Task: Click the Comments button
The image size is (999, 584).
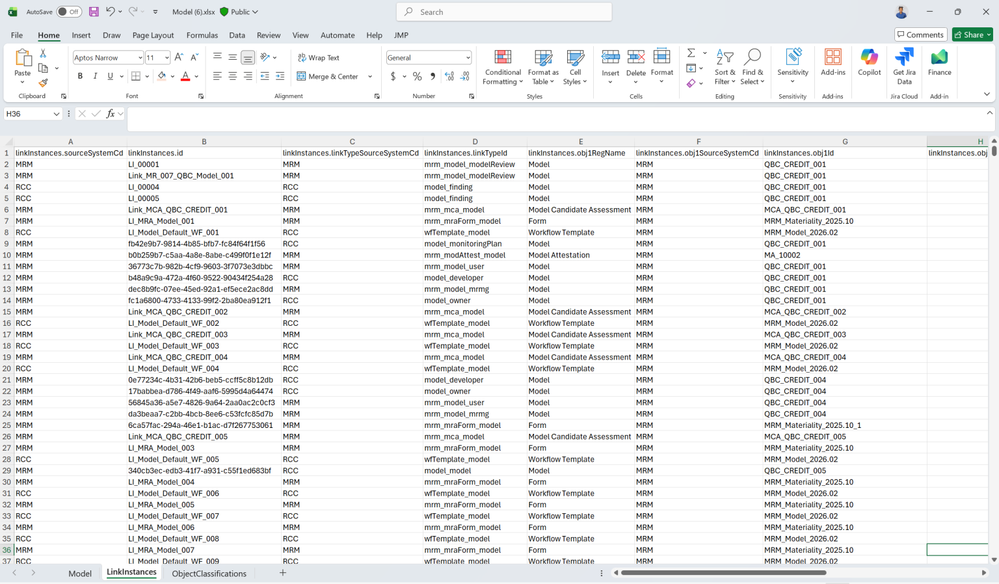Action: (920, 35)
